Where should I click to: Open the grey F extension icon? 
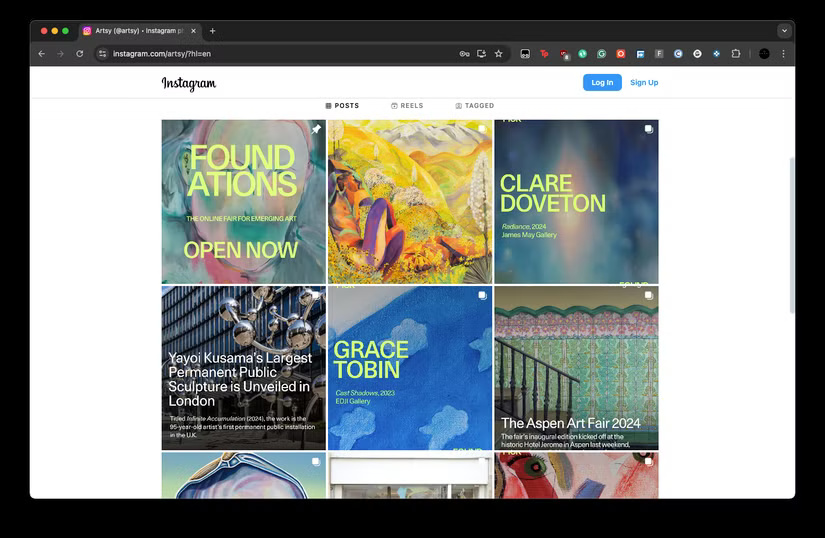tap(659, 54)
